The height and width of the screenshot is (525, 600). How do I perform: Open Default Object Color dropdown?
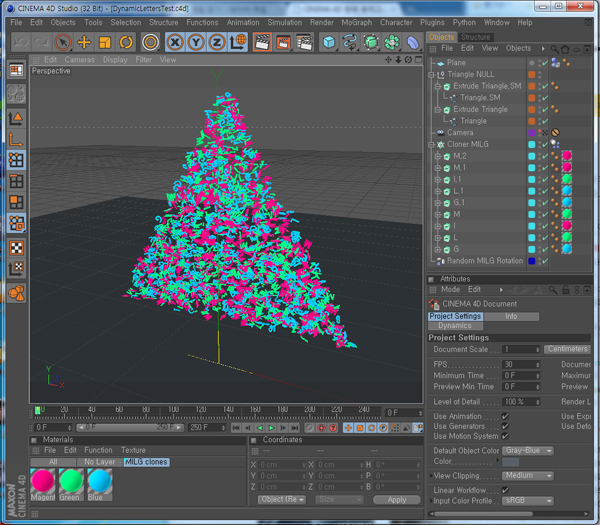click(527, 451)
